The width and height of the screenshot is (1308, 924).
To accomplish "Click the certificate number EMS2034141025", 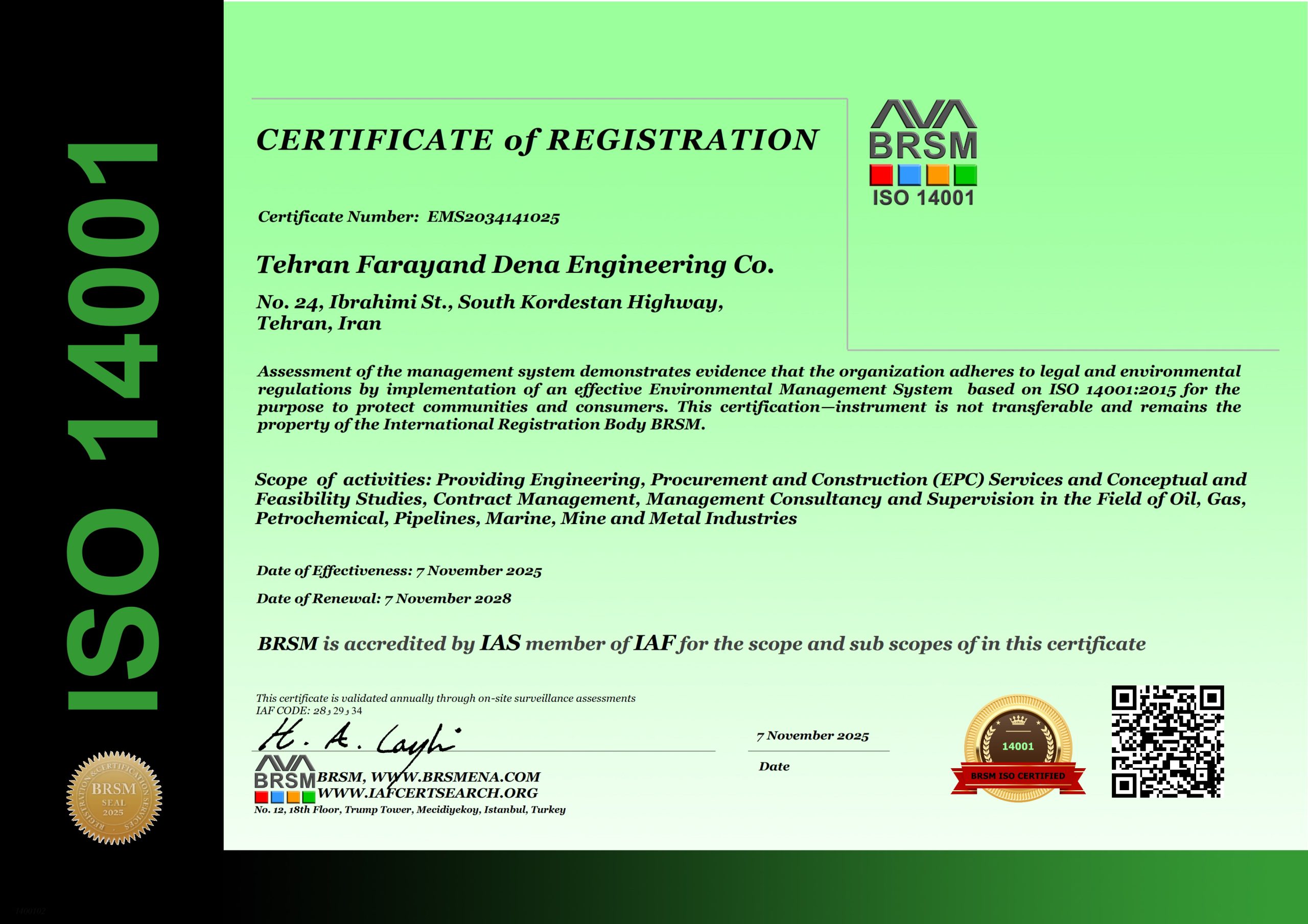I will coord(494,217).
